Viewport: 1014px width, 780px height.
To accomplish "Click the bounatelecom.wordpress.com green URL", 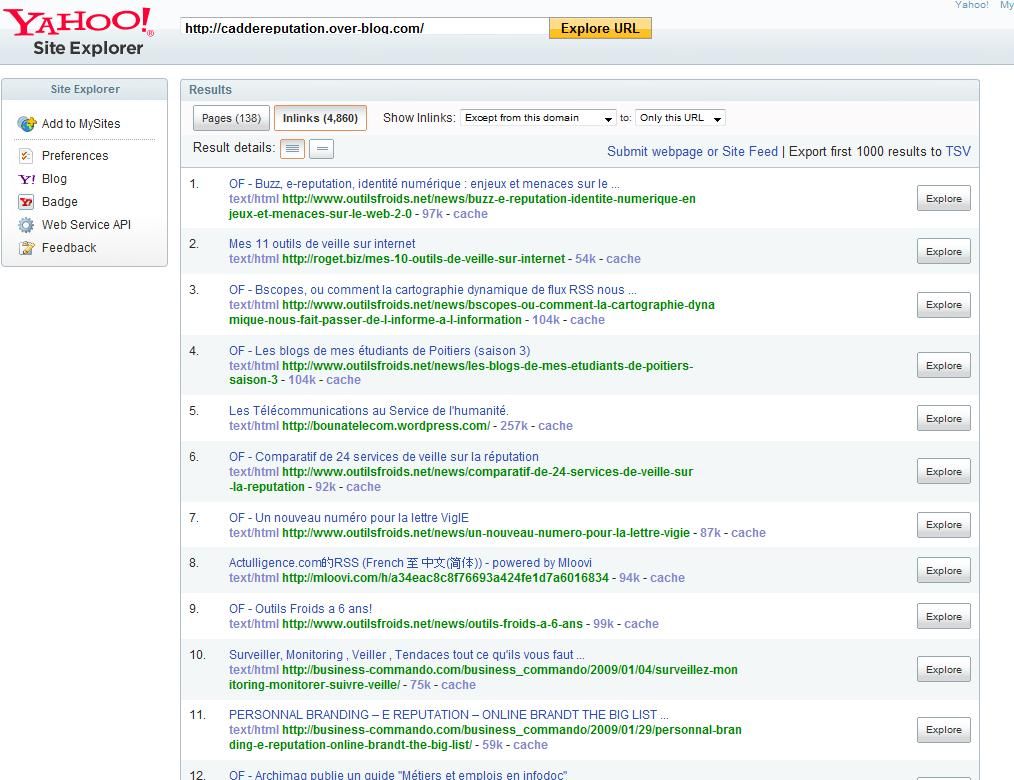I will coord(386,426).
